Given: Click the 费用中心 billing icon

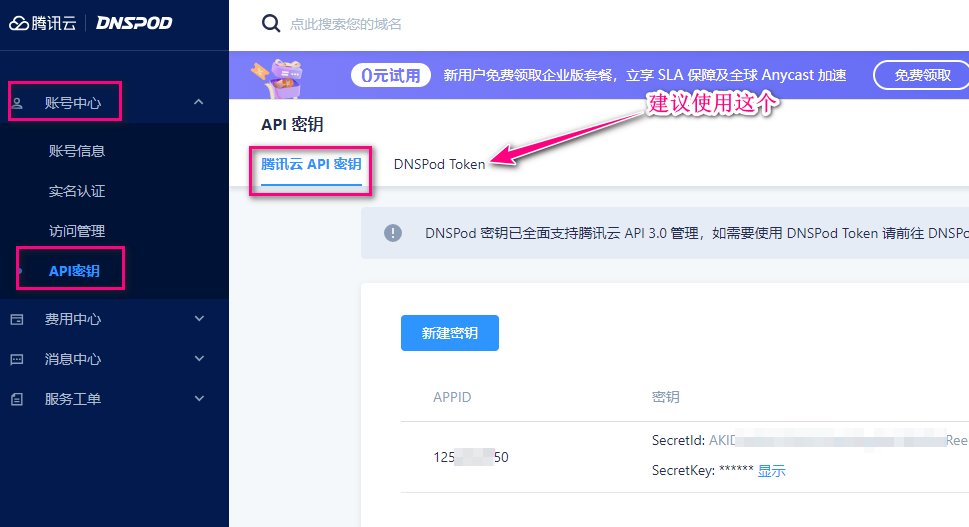Looking at the screenshot, I should [x=17, y=319].
